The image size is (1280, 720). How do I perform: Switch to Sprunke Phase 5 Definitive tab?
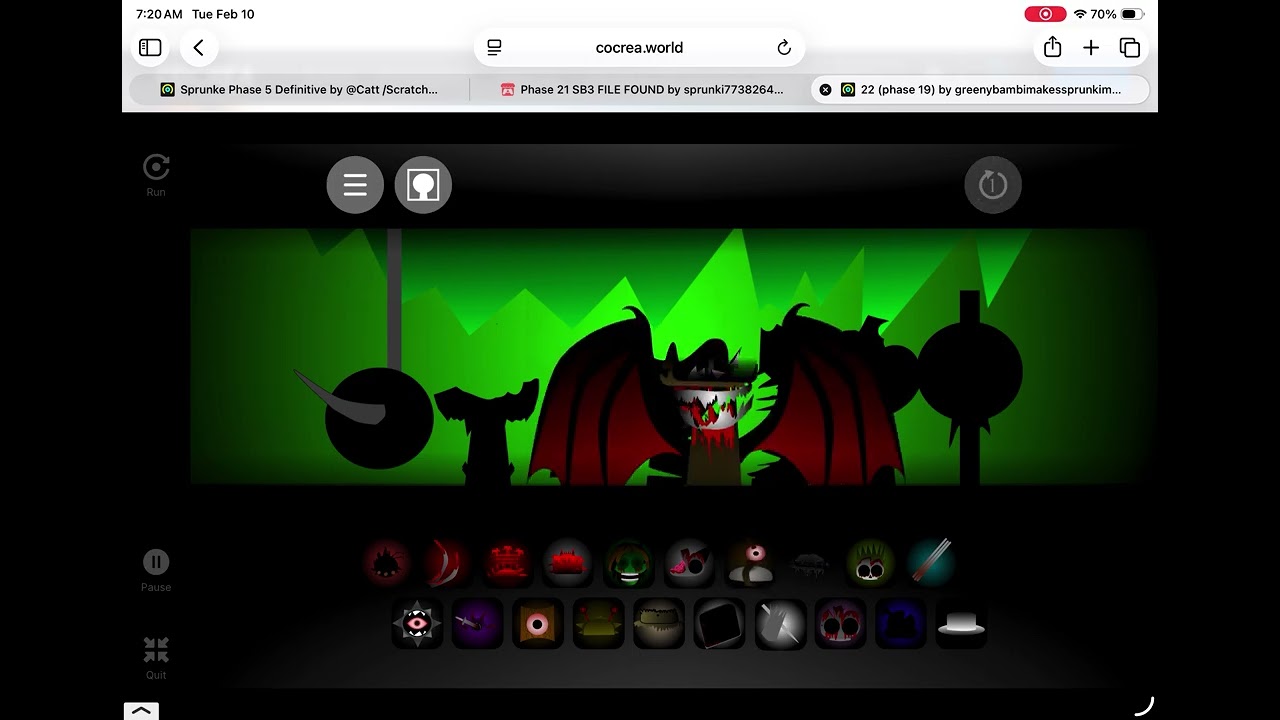[x=300, y=89]
